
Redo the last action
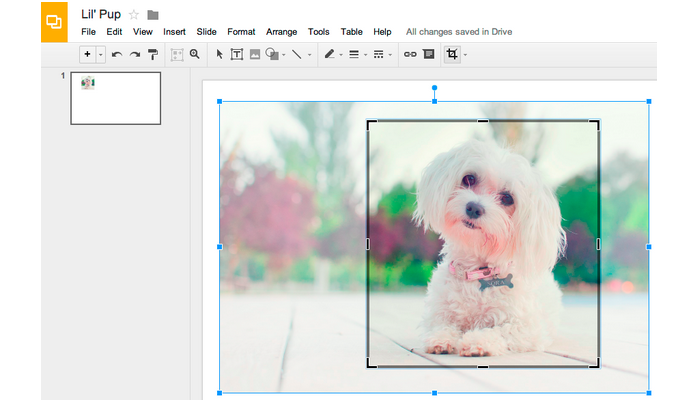(x=135, y=55)
